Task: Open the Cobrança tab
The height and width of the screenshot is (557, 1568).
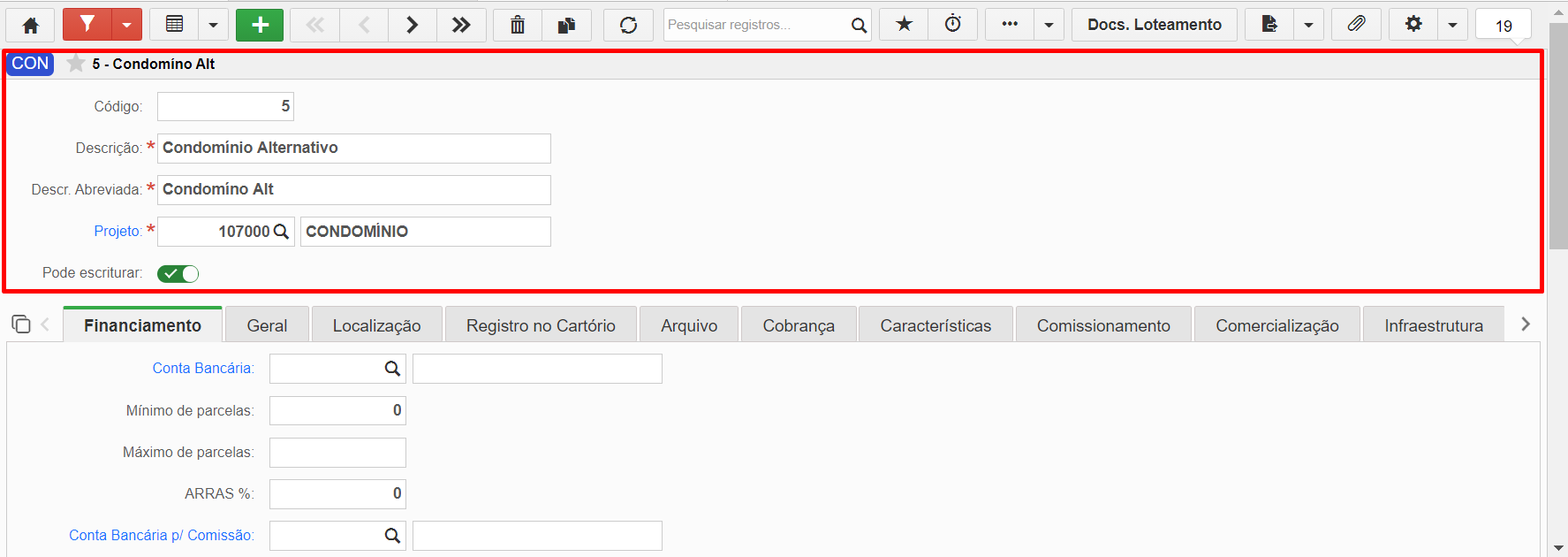Action: point(799,325)
